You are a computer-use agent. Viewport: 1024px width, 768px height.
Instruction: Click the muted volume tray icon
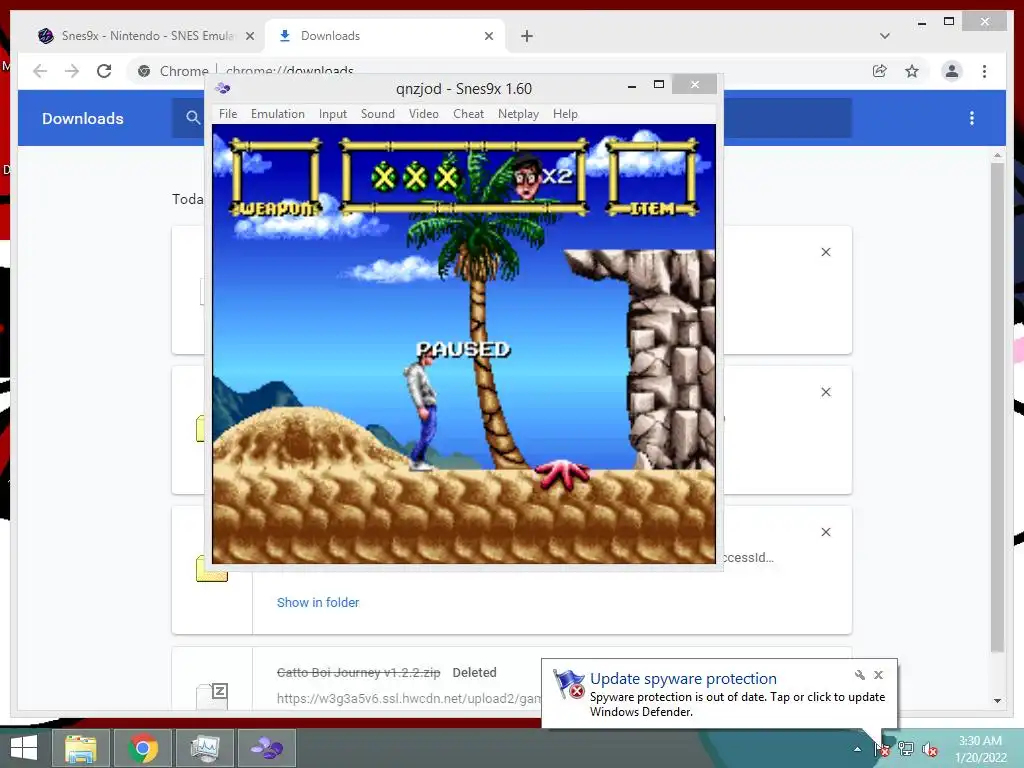(930, 749)
